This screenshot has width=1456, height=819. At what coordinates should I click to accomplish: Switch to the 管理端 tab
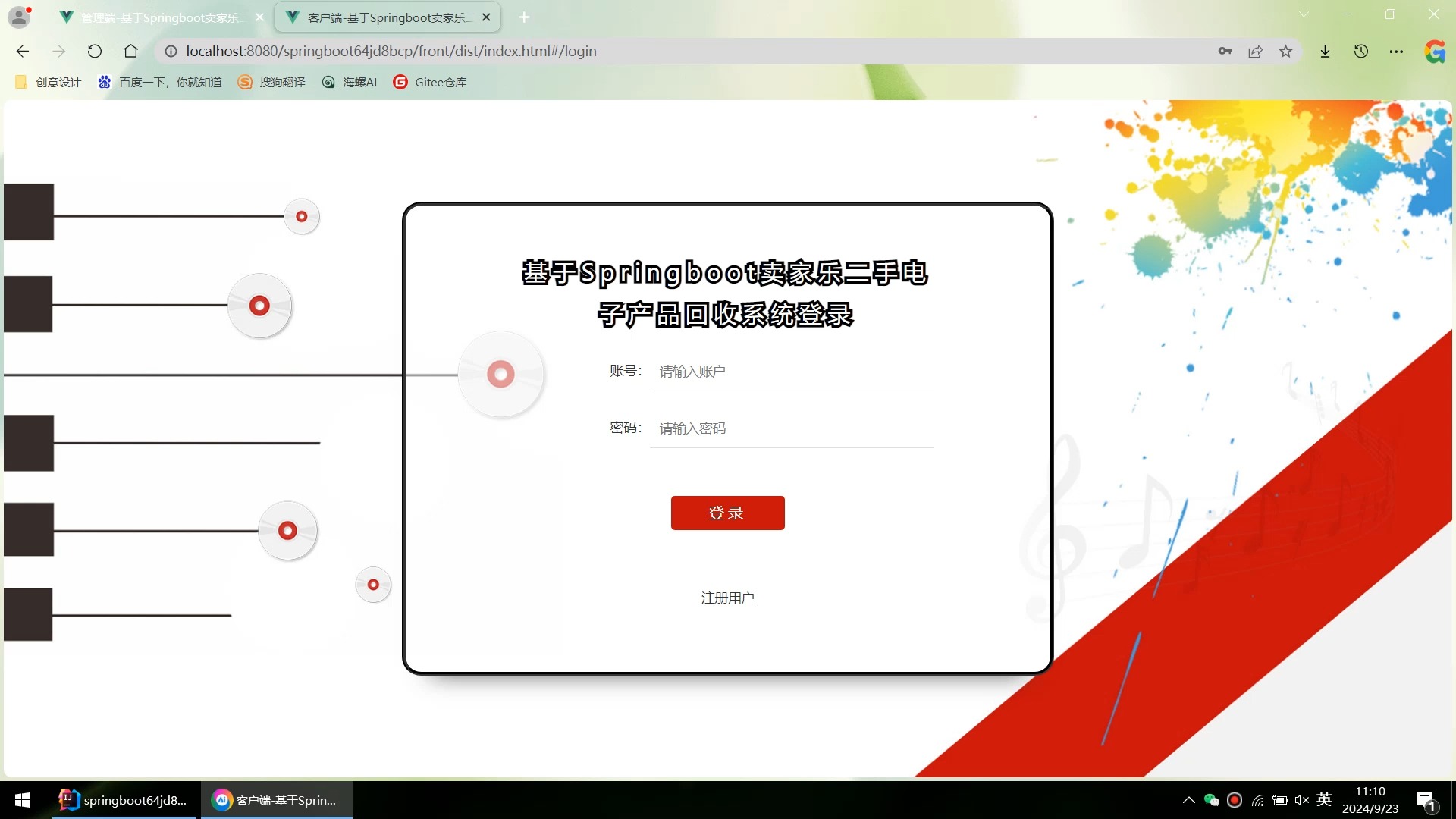pos(159,17)
